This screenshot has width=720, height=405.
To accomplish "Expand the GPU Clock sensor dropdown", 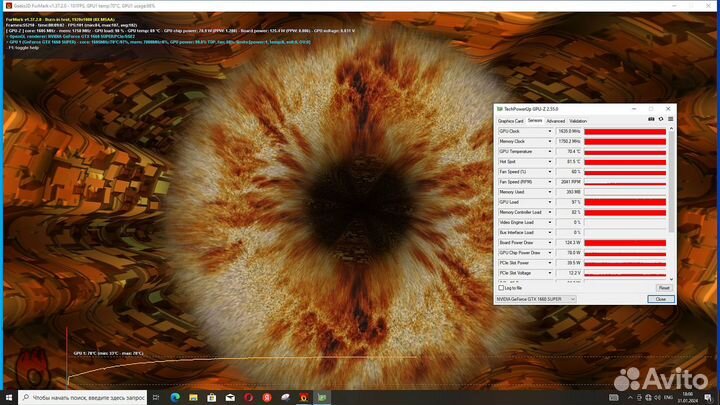I will tap(550, 131).
